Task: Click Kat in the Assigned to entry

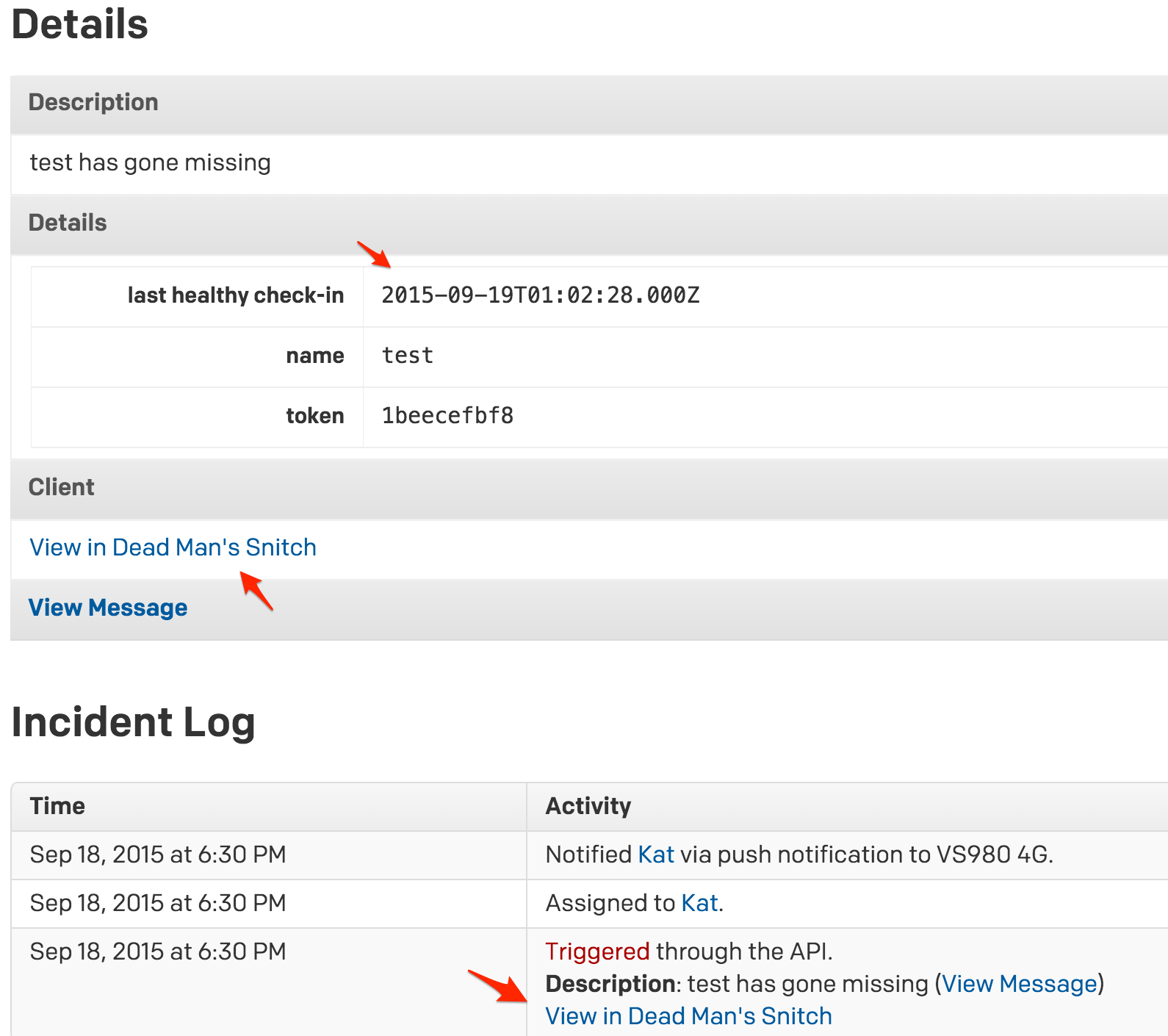Action: (699, 903)
